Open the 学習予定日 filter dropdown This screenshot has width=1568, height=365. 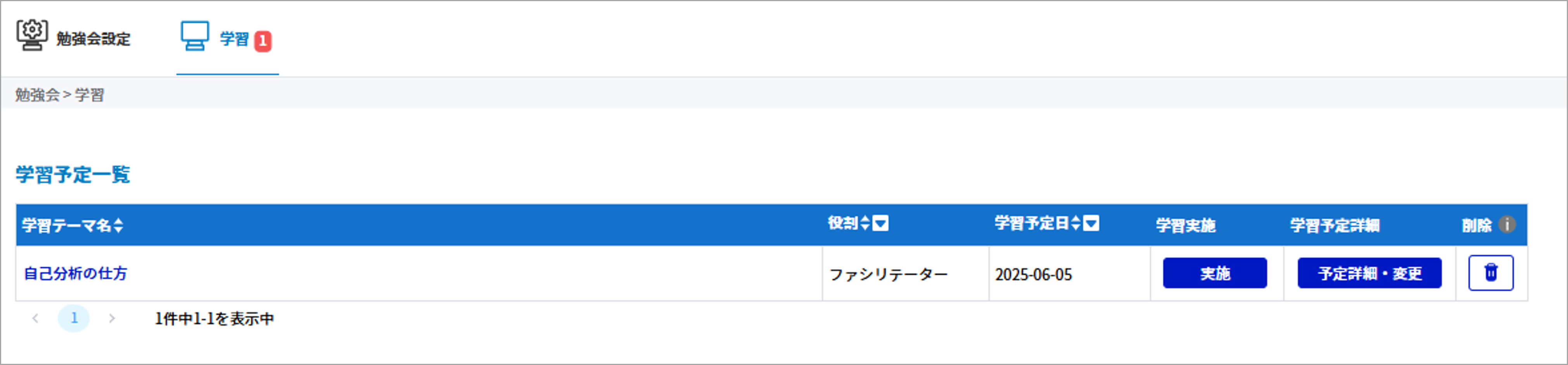pyautogui.click(x=1091, y=223)
